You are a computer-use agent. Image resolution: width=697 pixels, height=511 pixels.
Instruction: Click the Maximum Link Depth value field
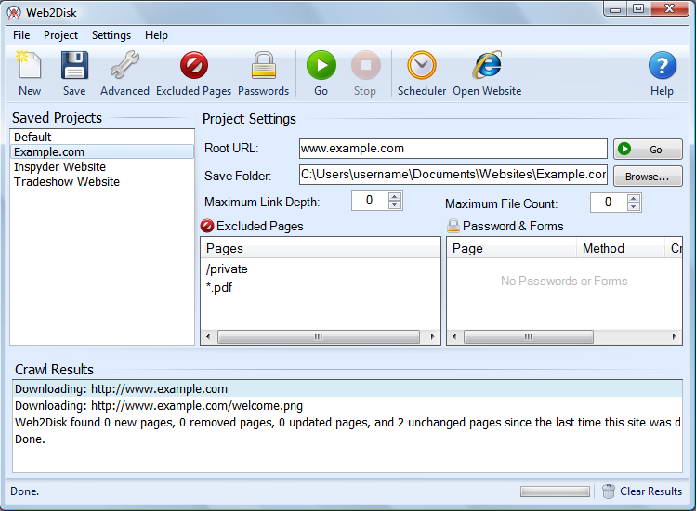point(369,200)
